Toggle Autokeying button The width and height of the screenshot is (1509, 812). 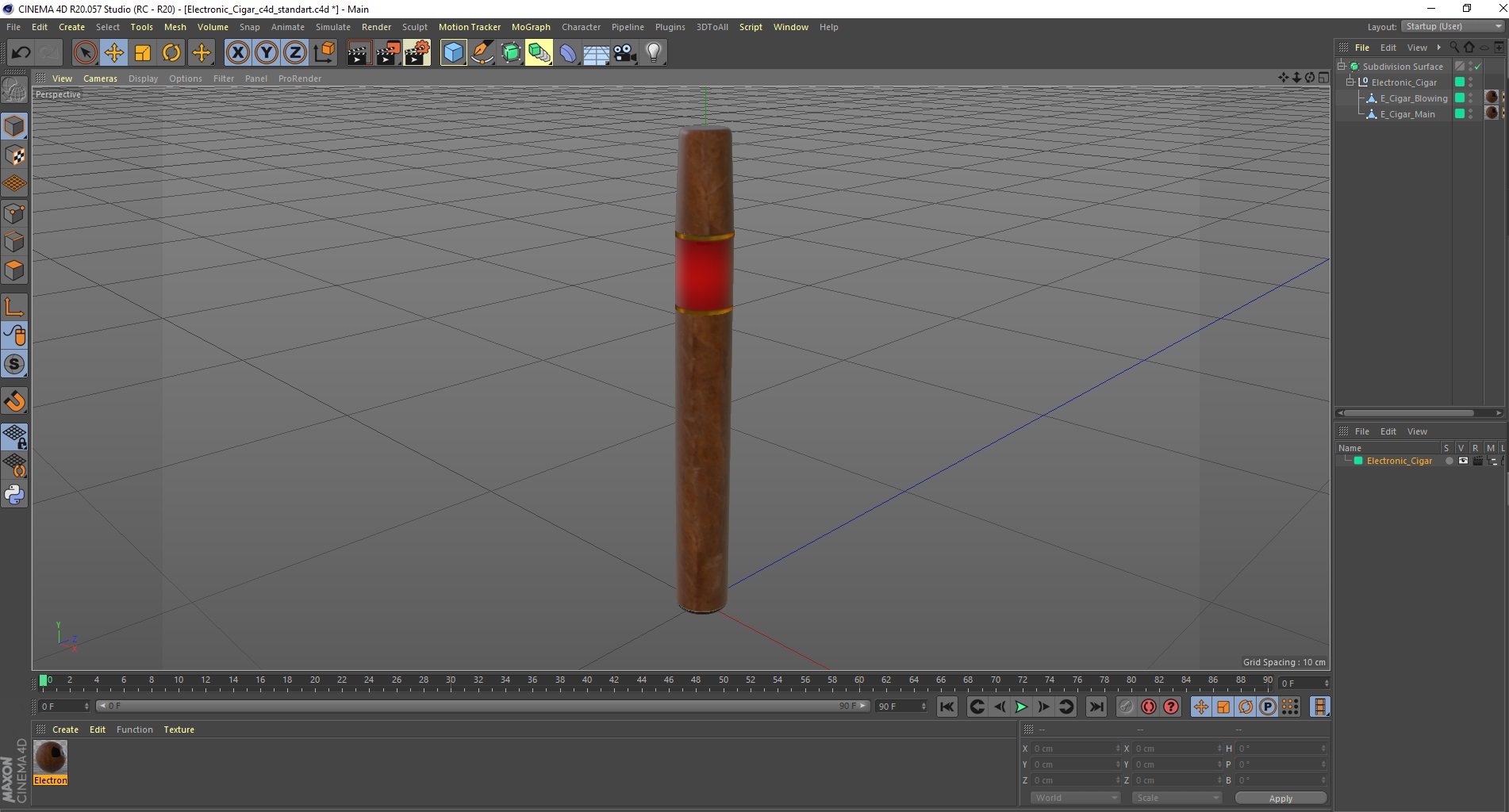point(1149,707)
